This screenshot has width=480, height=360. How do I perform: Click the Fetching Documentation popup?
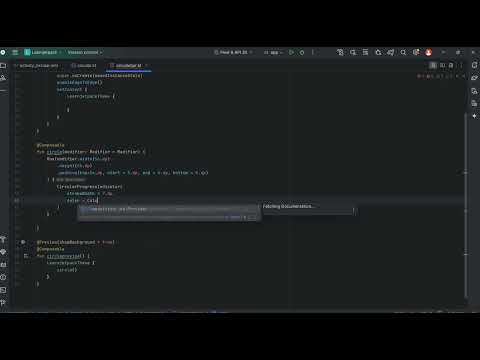(308, 210)
